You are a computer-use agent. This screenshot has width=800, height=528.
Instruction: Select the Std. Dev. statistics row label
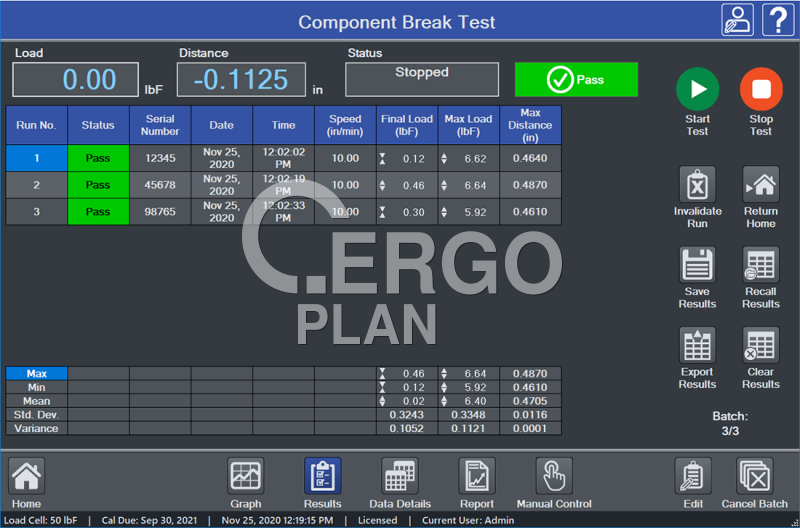(36, 415)
